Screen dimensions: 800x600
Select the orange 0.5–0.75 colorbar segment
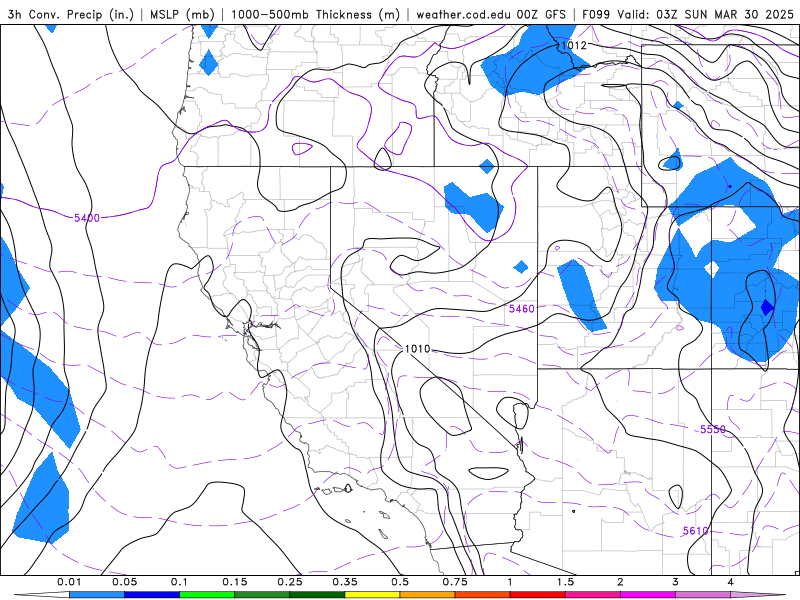[x=428, y=595]
